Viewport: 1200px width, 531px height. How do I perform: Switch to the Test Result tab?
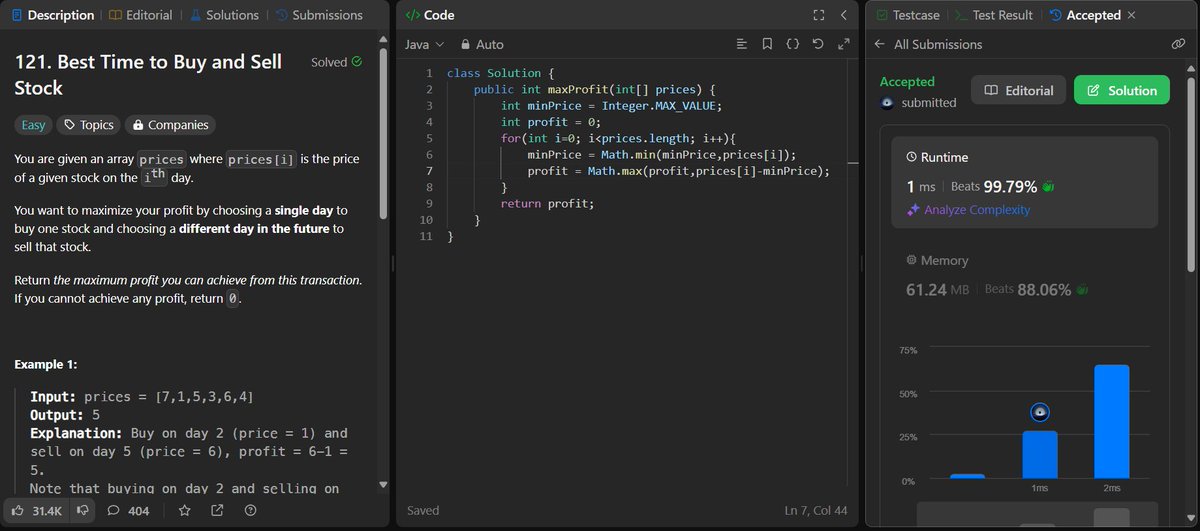(x=993, y=15)
